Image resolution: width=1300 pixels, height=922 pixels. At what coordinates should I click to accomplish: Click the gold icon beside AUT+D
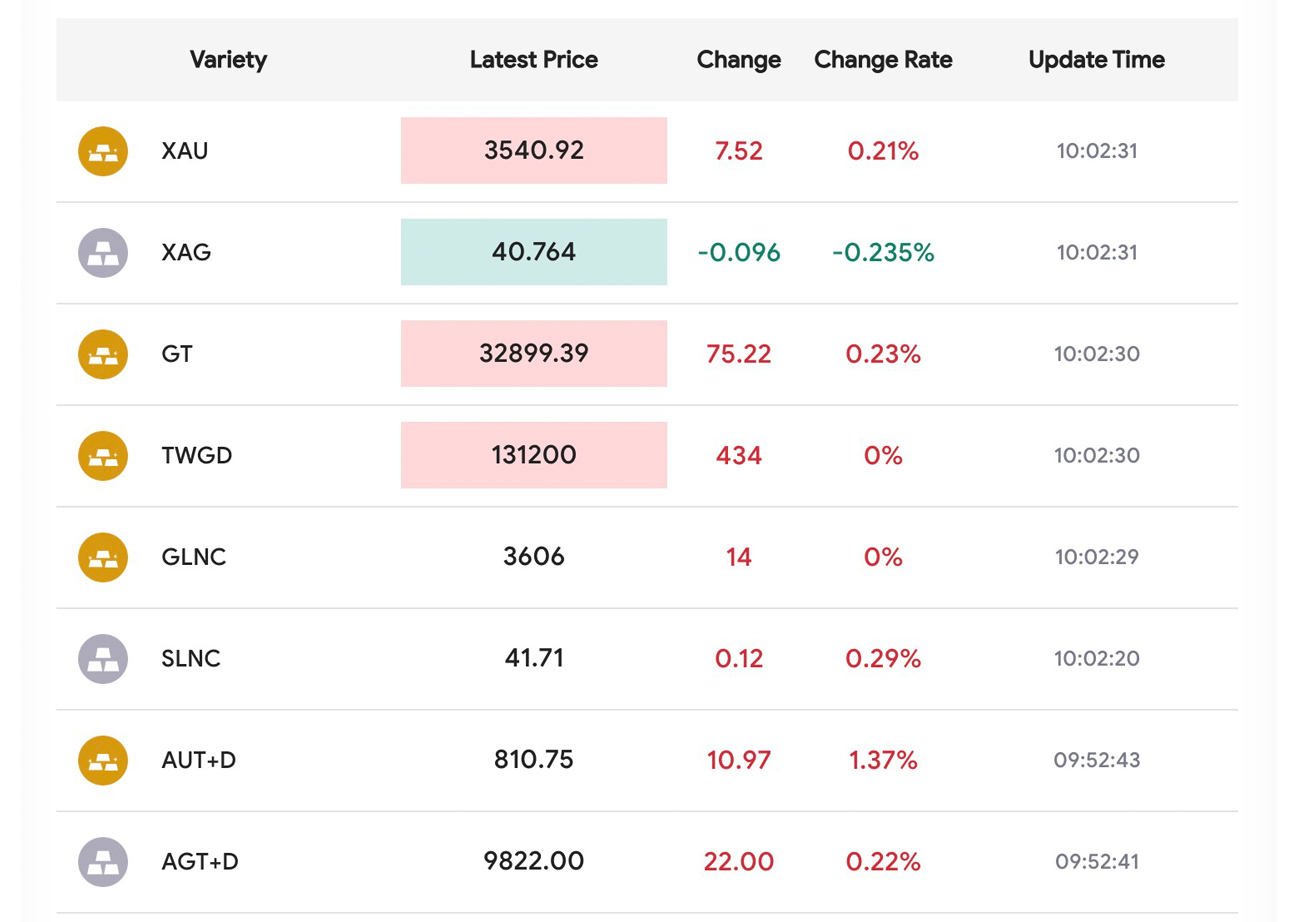103,760
